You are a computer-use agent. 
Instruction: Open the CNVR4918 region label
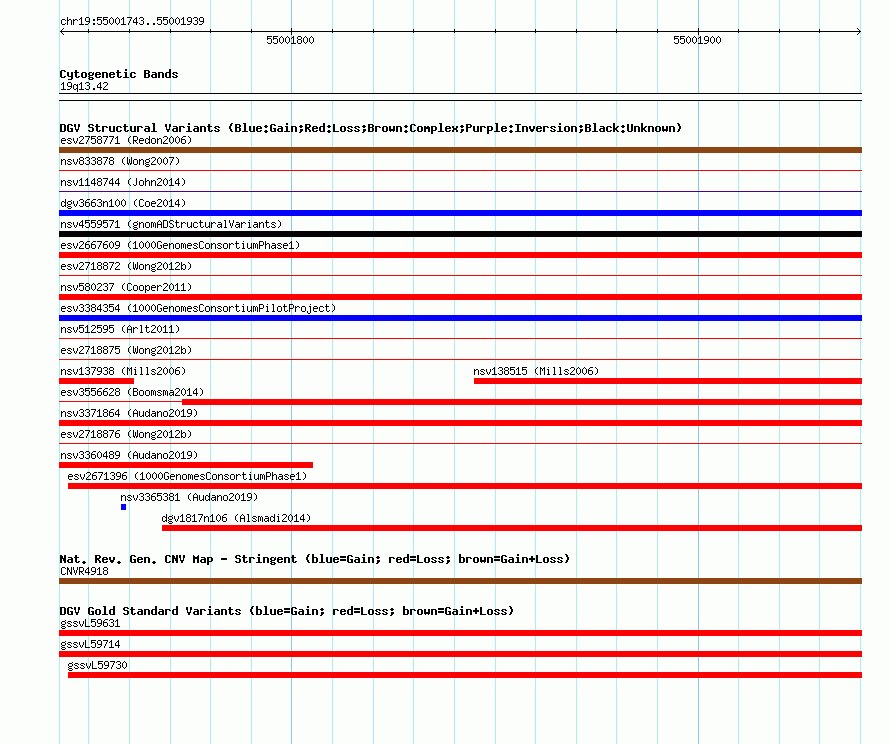tap(84, 571)
